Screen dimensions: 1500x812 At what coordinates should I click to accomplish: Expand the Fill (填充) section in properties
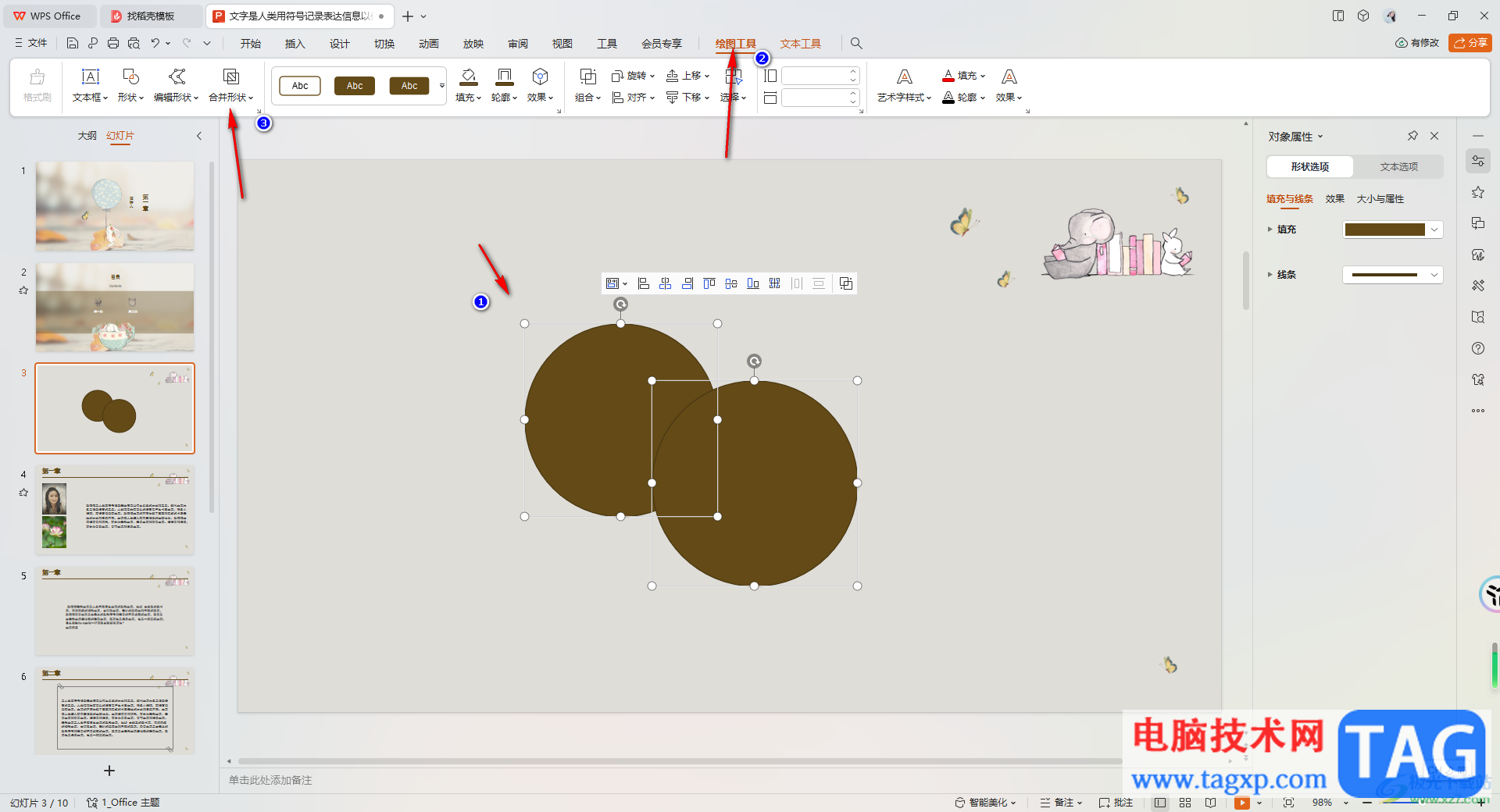coord(1270,230)
